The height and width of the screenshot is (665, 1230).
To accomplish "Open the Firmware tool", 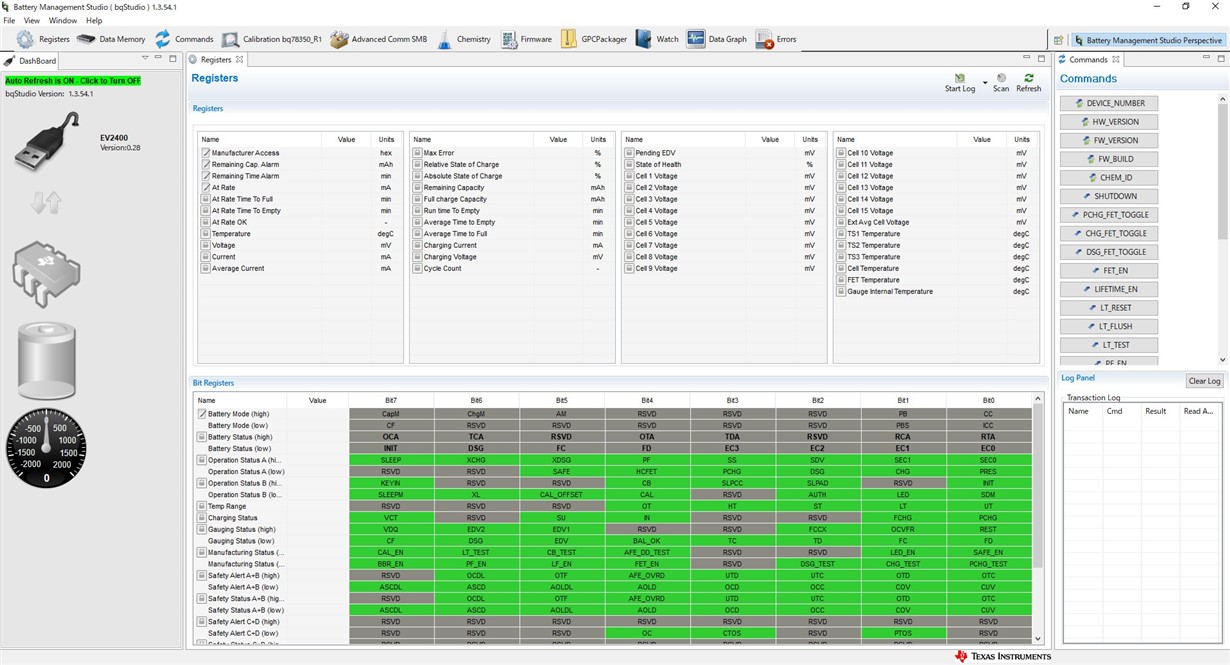I will click(526, 39).
